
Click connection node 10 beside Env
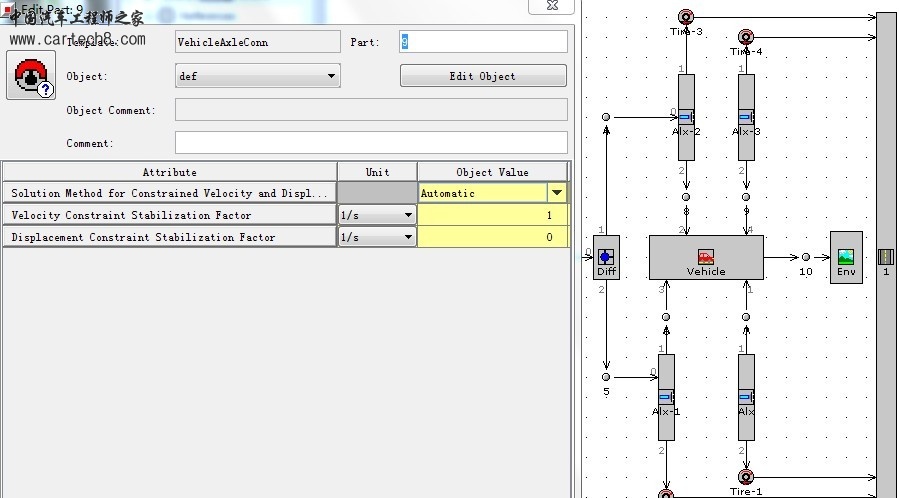(x=806, y=257)
